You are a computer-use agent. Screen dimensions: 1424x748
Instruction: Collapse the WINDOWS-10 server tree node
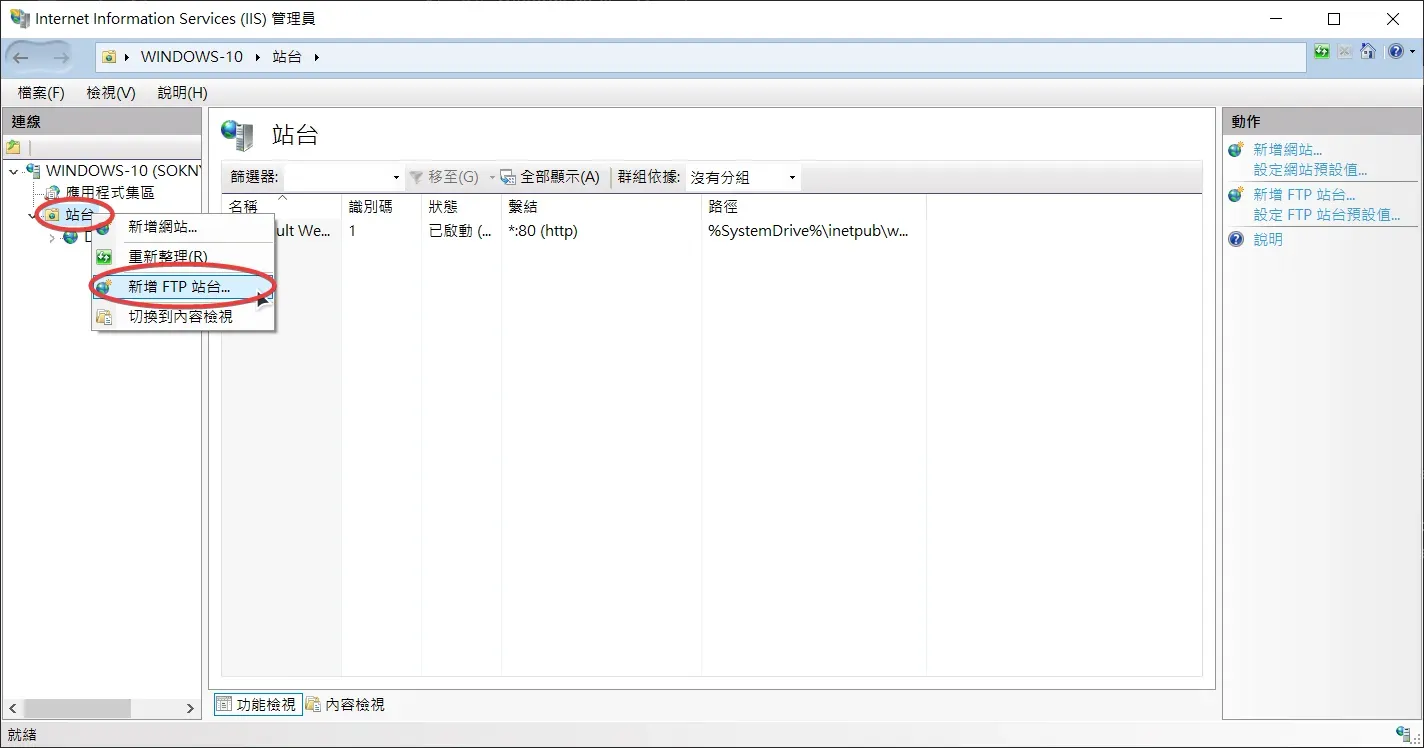13,171
